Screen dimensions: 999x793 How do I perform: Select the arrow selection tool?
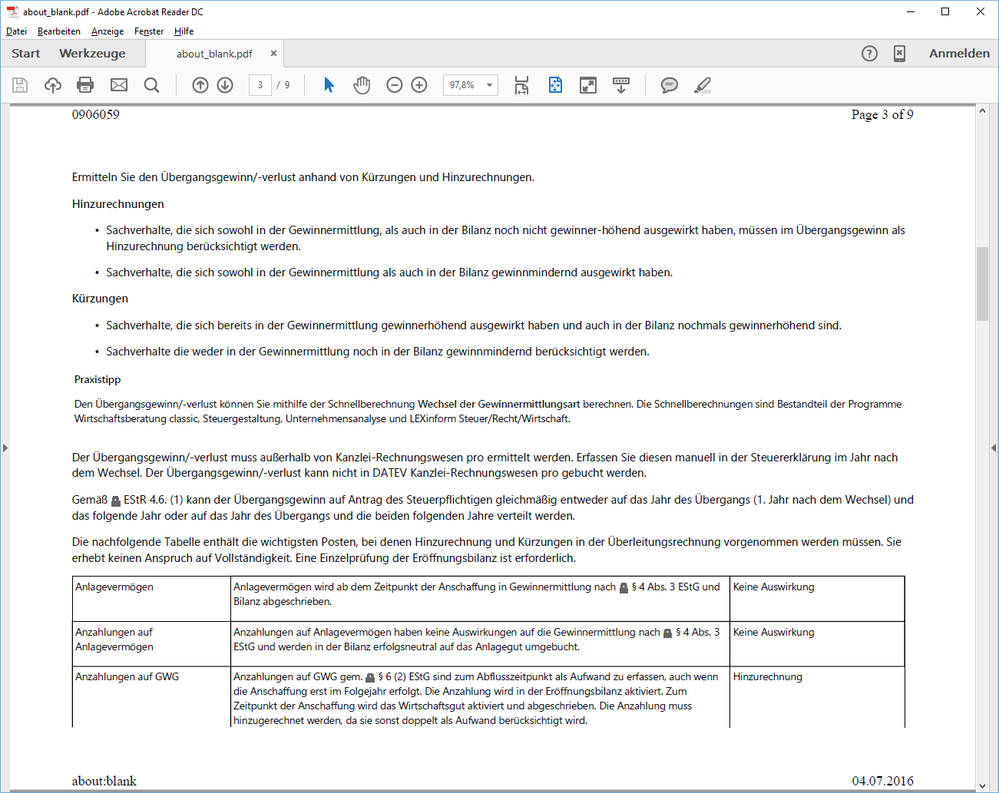(329, 85)
